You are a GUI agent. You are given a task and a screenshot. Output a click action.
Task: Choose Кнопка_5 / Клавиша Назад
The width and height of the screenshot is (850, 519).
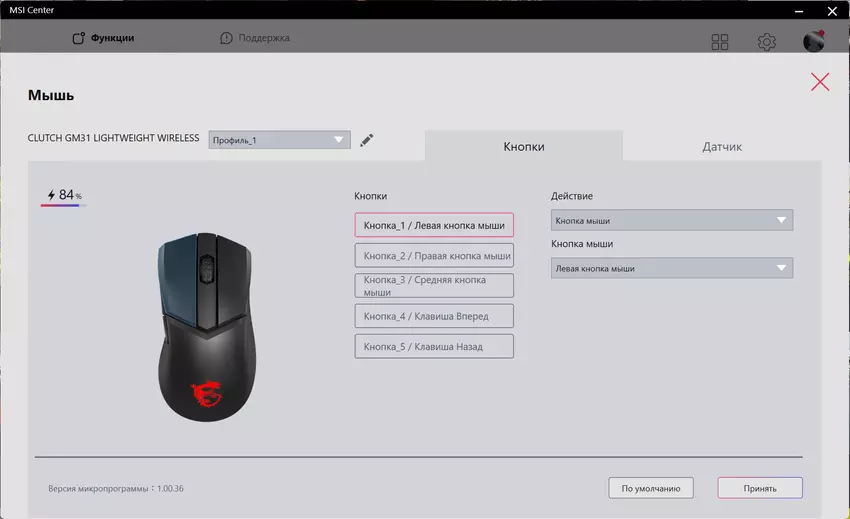click(x=434, y=346)
